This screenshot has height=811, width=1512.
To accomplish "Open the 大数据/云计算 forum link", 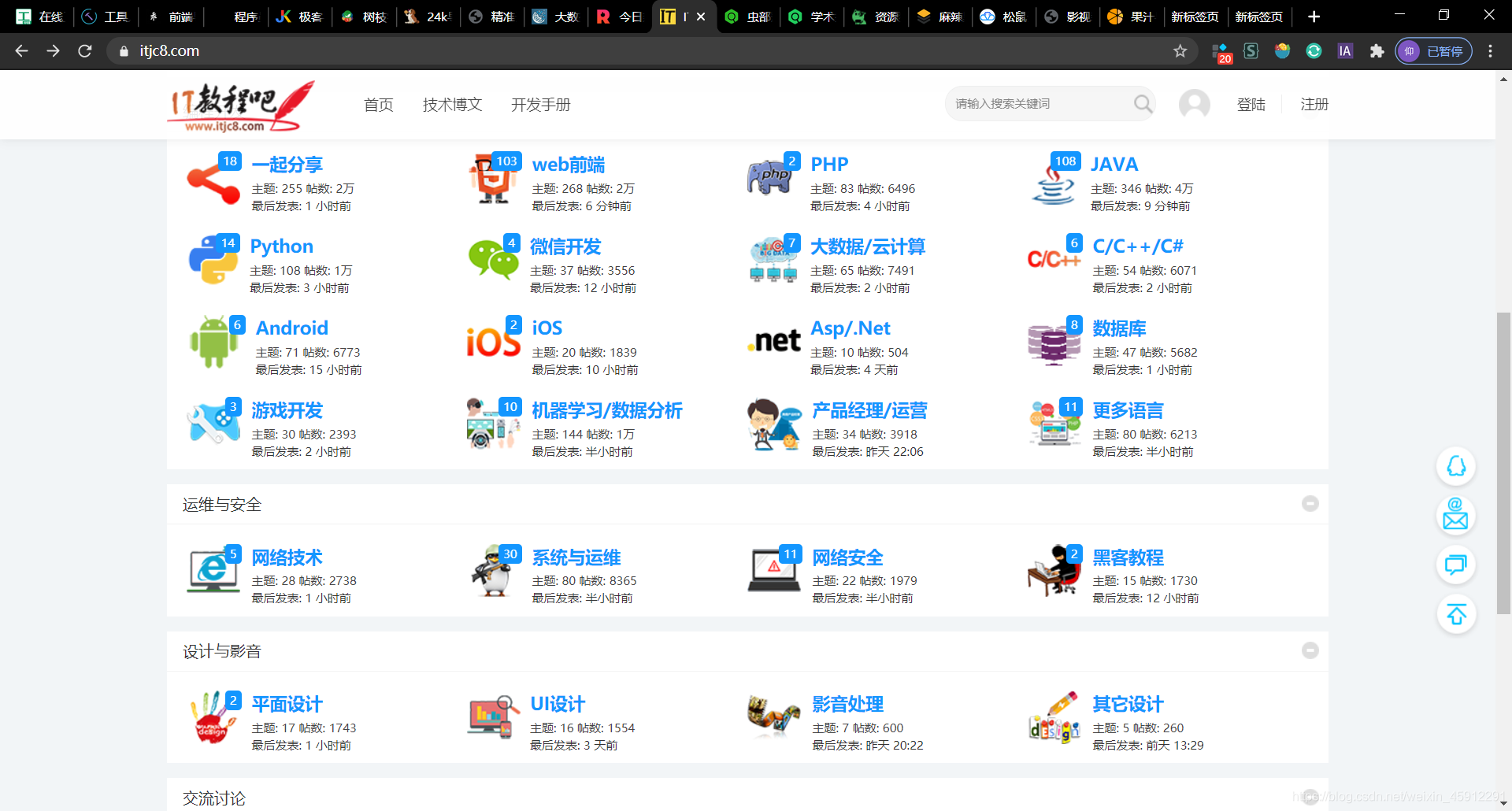I will pyautogui.click(x=868, y=246).
